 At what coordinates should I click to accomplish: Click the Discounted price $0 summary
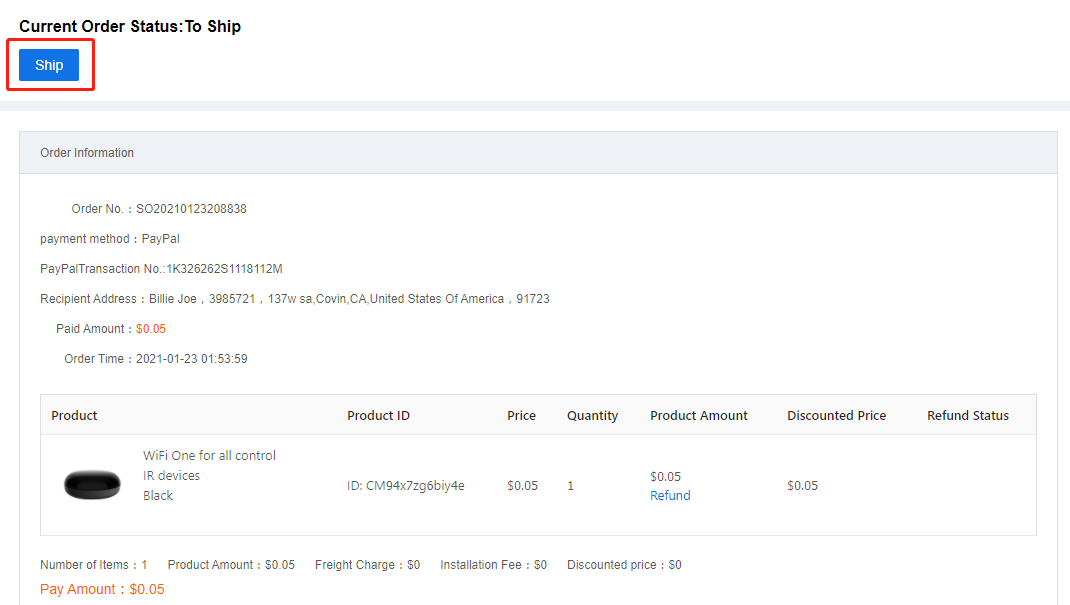[624, 565]
